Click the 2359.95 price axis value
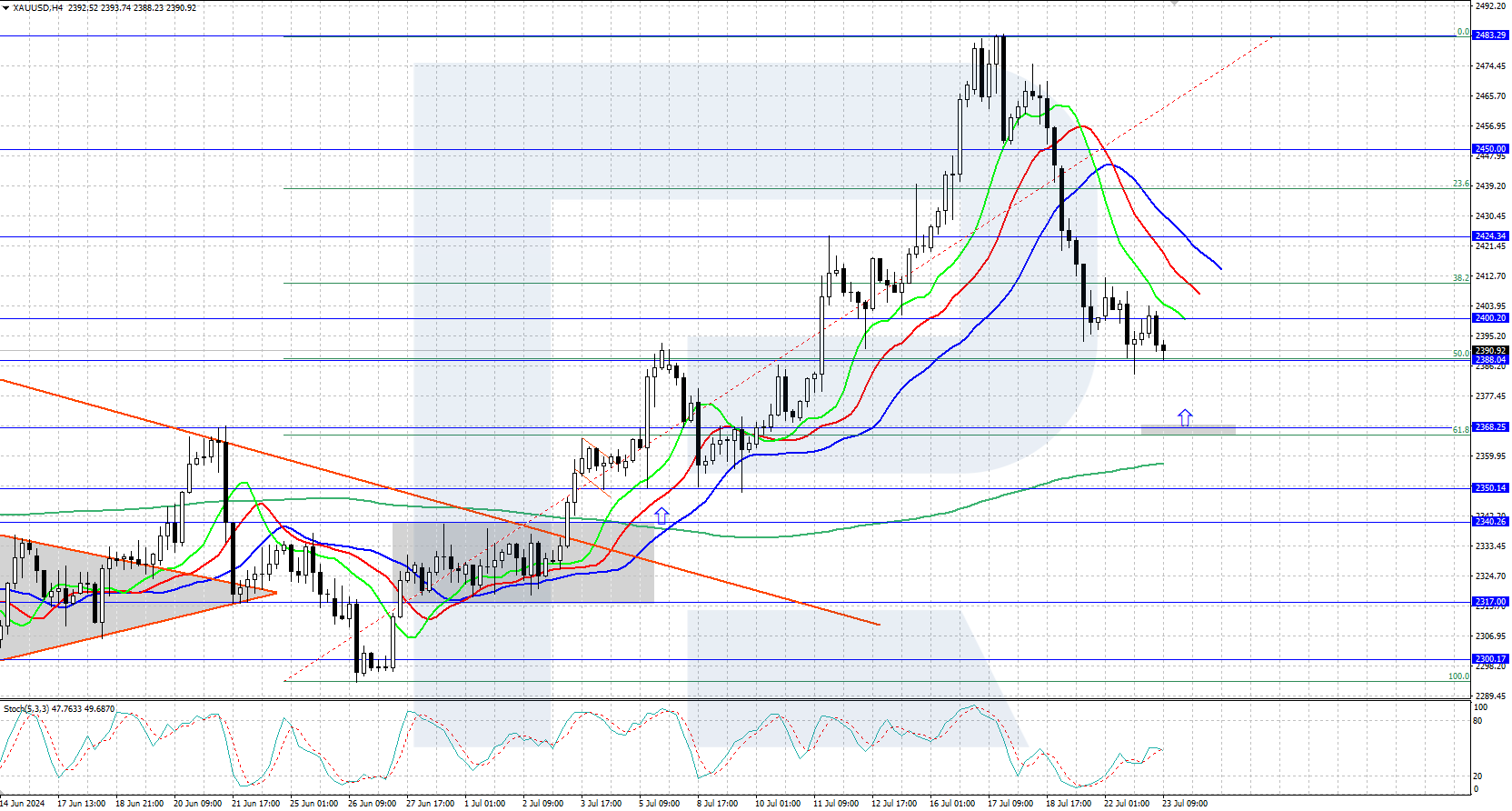This screenshot has height=811, width=1512. click(x=1490, y=456)
